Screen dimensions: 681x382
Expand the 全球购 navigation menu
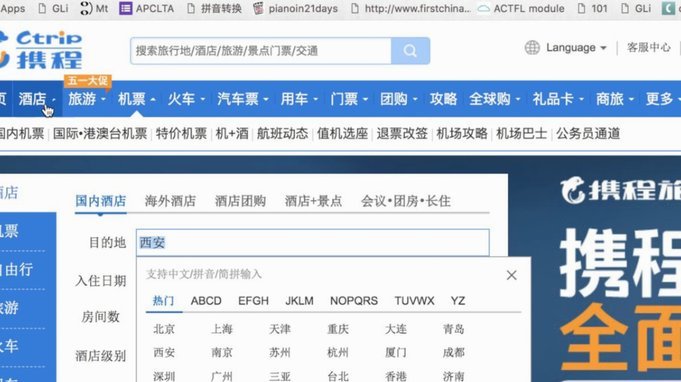(494, 99)
